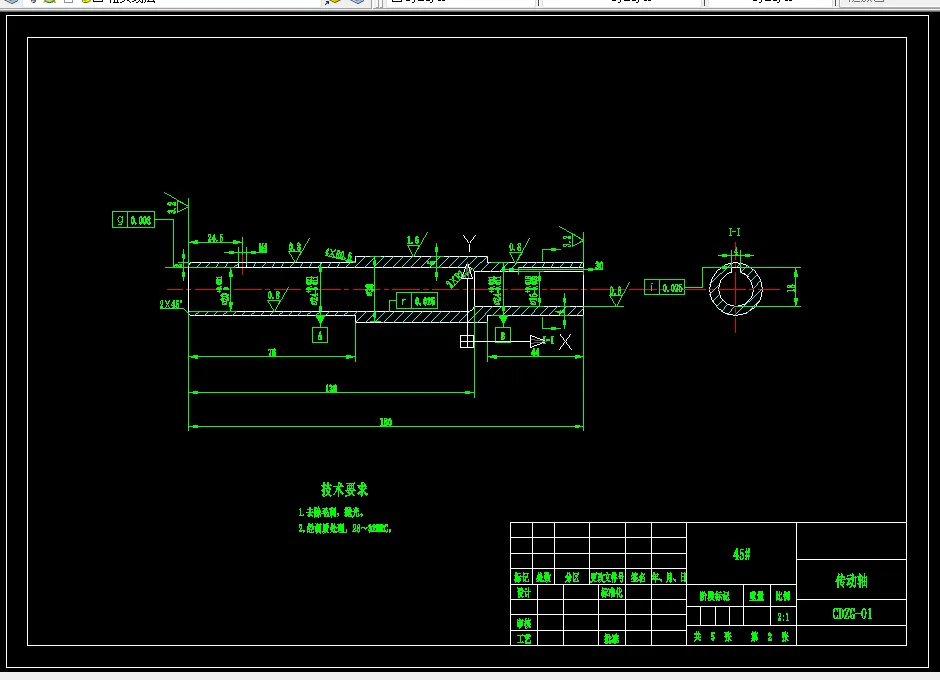Viewport: 940px width, 680px height.
Task: Select the 技术要求 heading
Action: pos(345,489)
